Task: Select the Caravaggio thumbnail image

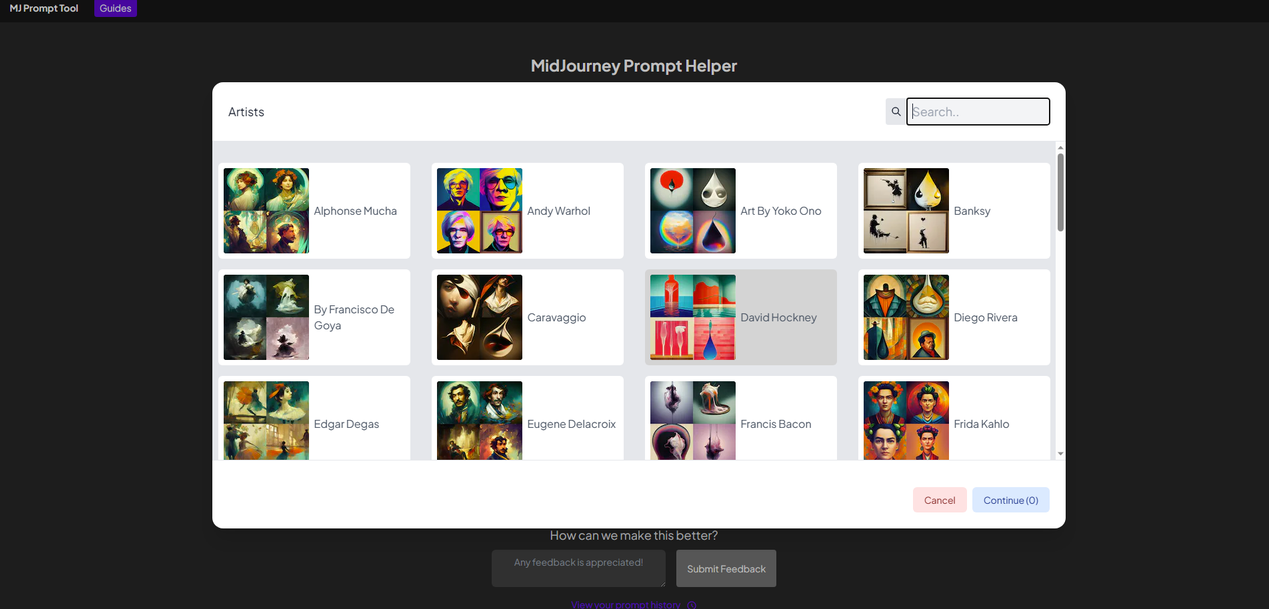Action: [x=479, y=317]
